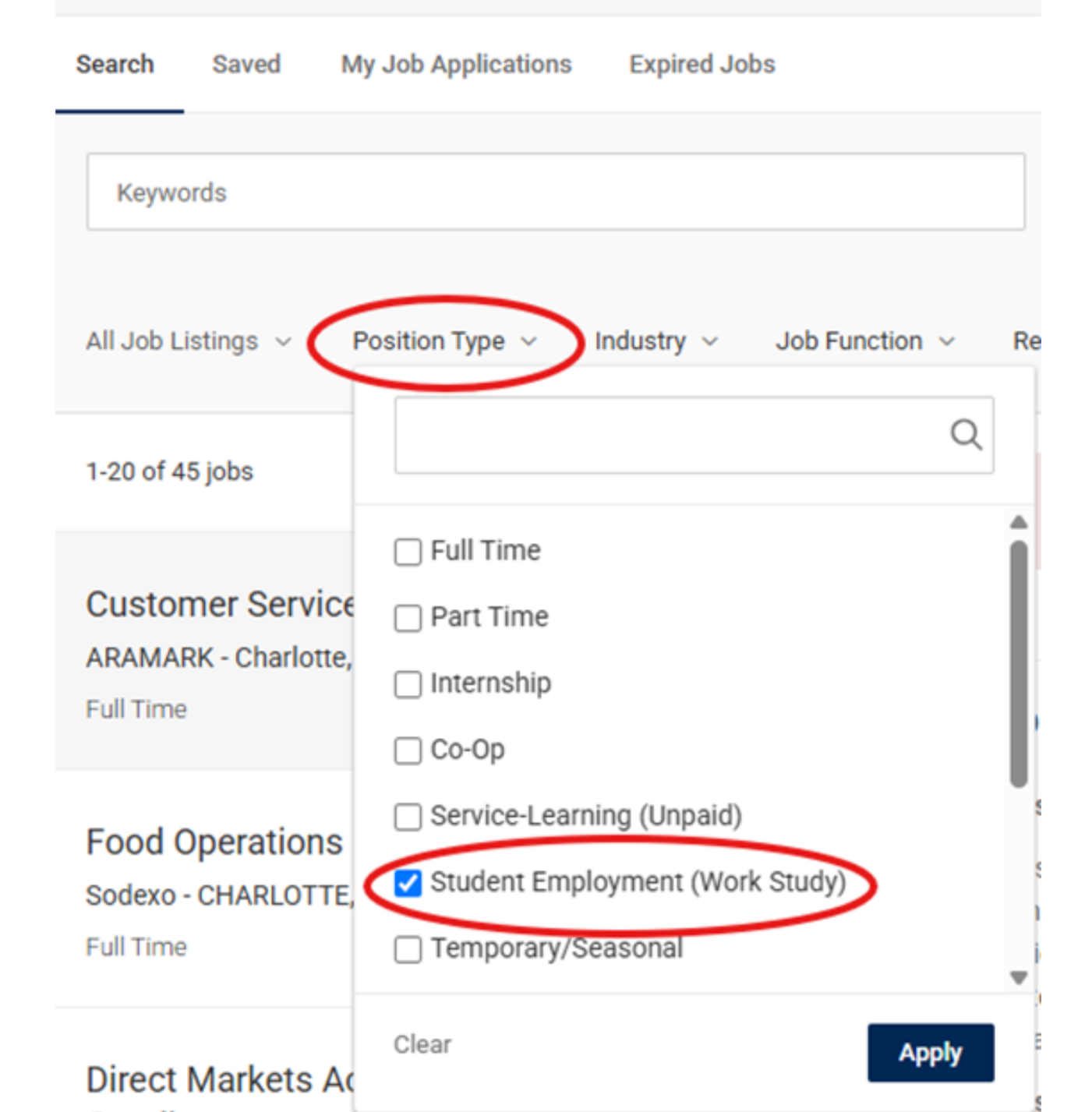Open the All Job Listings dropdown
Screen dimensions: 1092x1112
point(189,341)
